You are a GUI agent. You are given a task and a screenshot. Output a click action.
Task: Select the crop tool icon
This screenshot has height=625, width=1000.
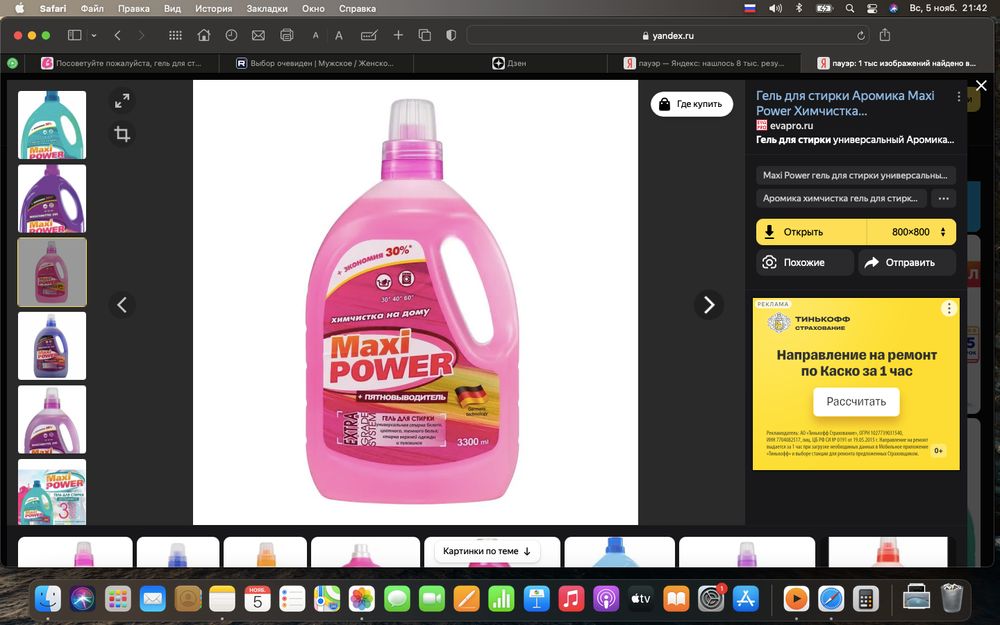point(122,134)
